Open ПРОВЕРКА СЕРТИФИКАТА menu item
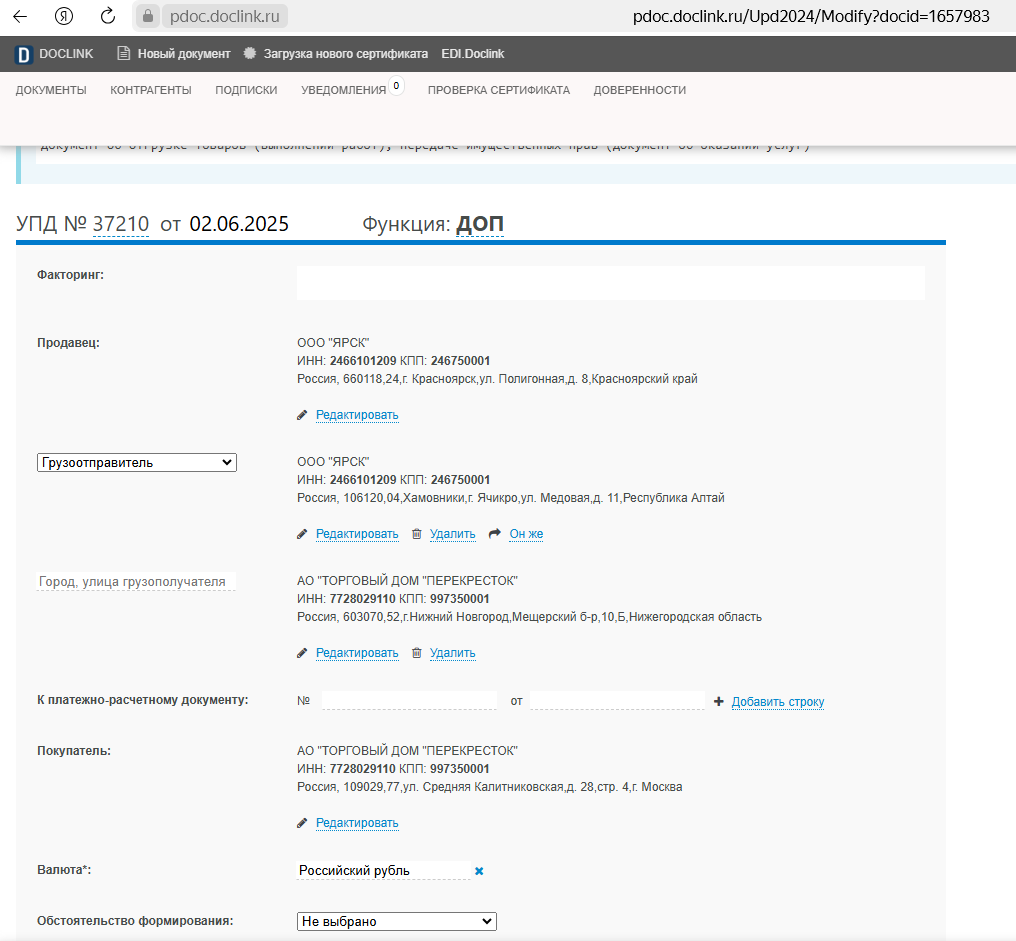 point(499,91)
